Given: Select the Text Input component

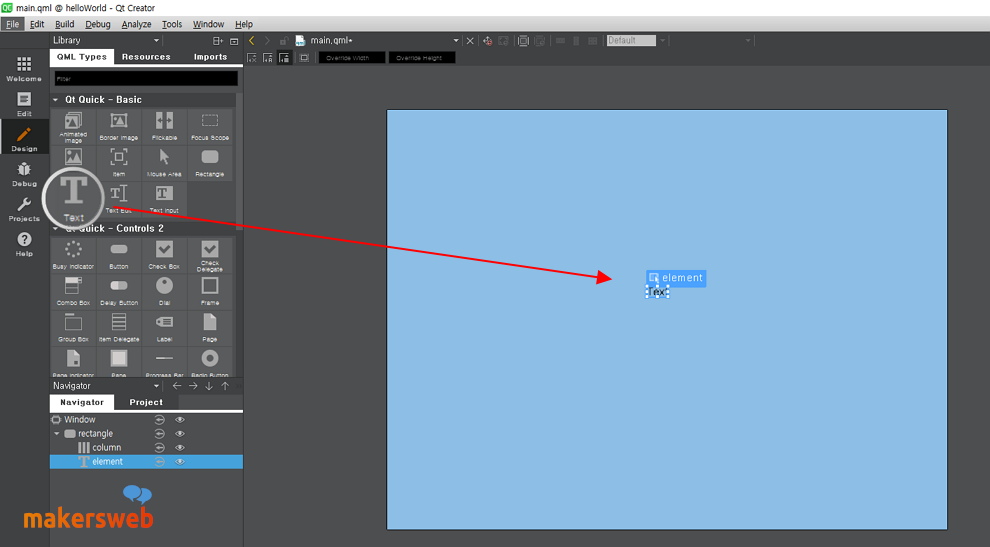Looking at the screenshot, I should pyautogui.click(x=164, y=199).
